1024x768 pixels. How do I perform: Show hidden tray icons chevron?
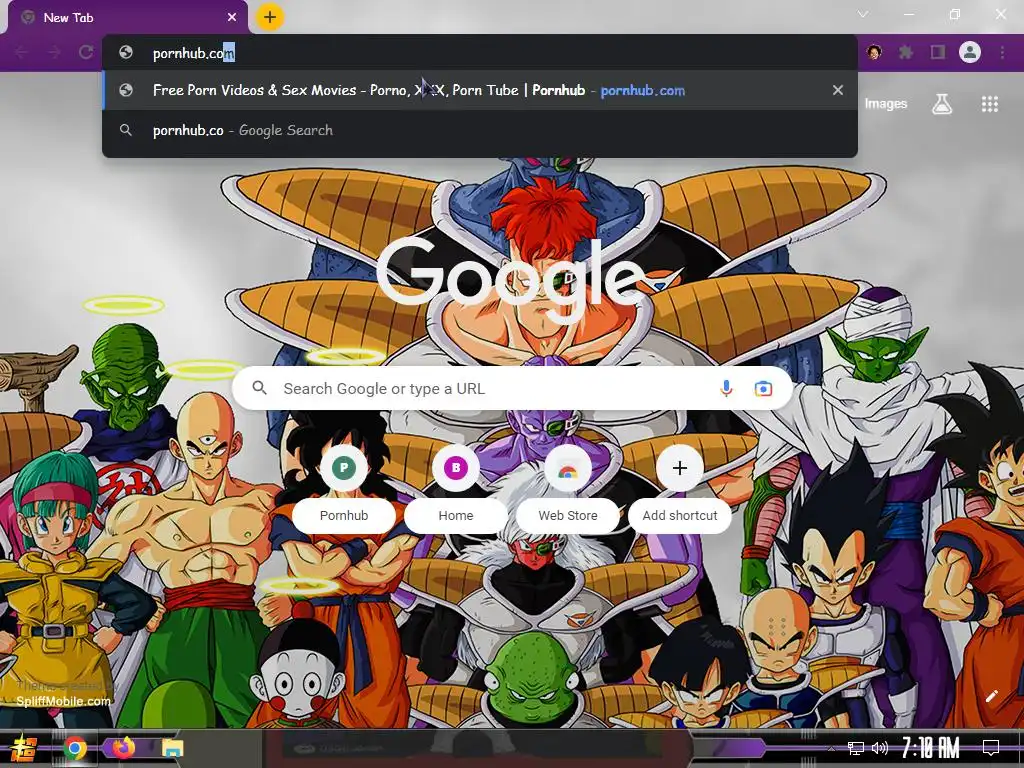[x=831, y=748]
